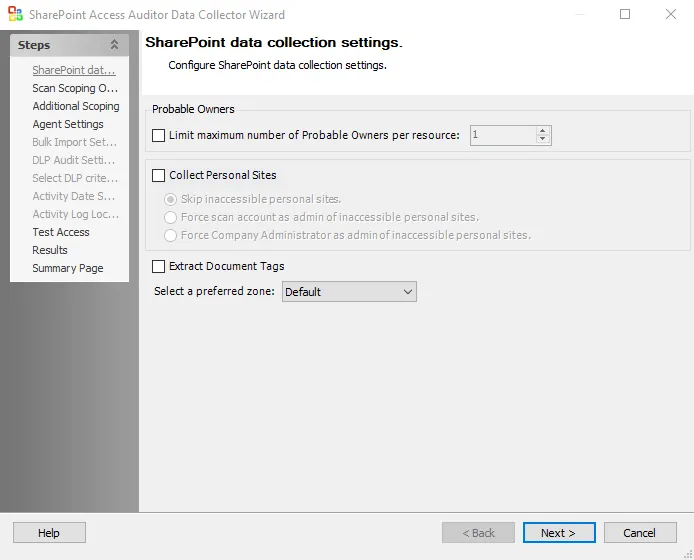Choose Force Company Administrator as admin option
This screenshot has height=560, width=694.
[x=170, y=235]
